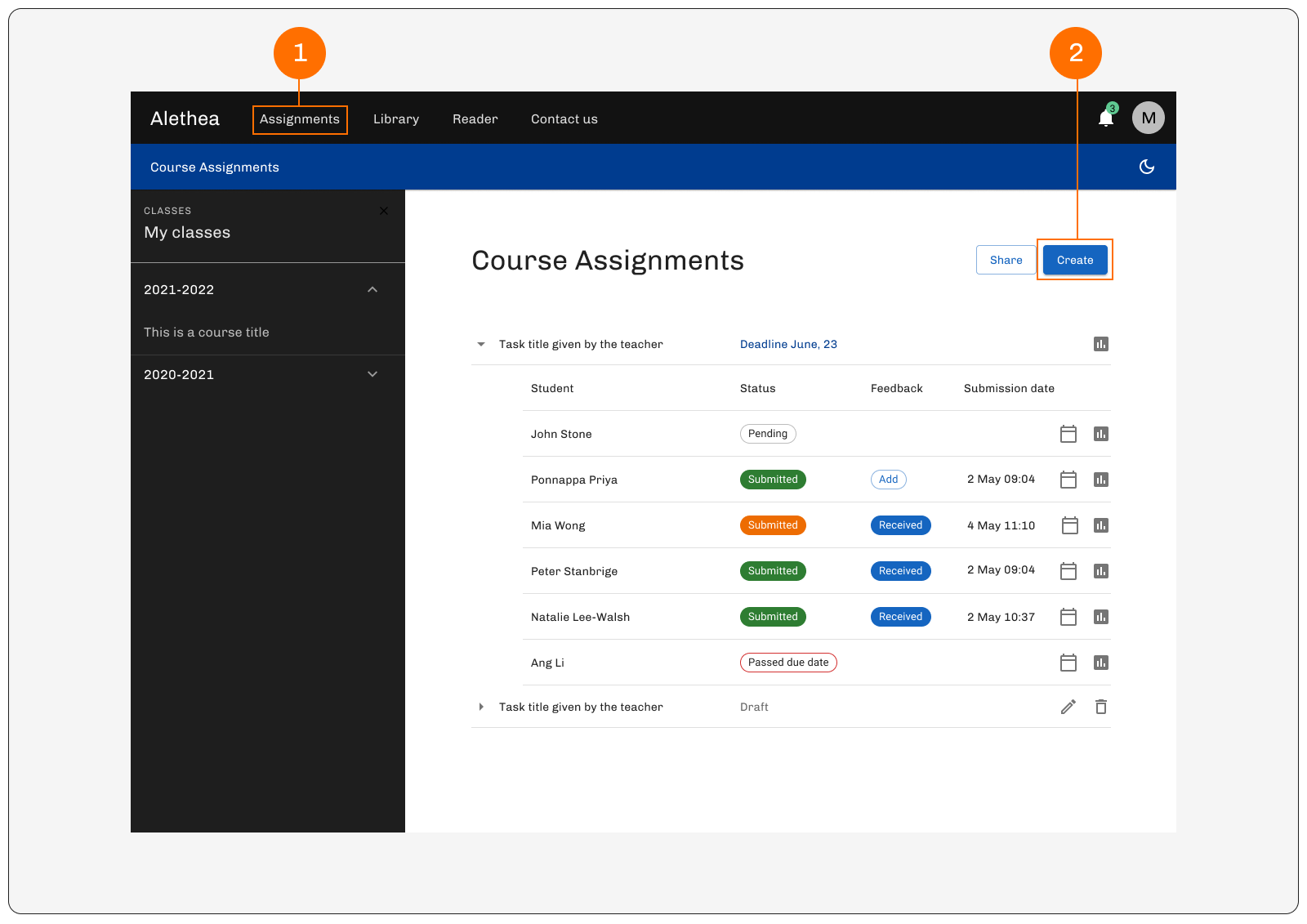
Task: Open calendar icon for Mia Wong
Action: [1070, 525]
